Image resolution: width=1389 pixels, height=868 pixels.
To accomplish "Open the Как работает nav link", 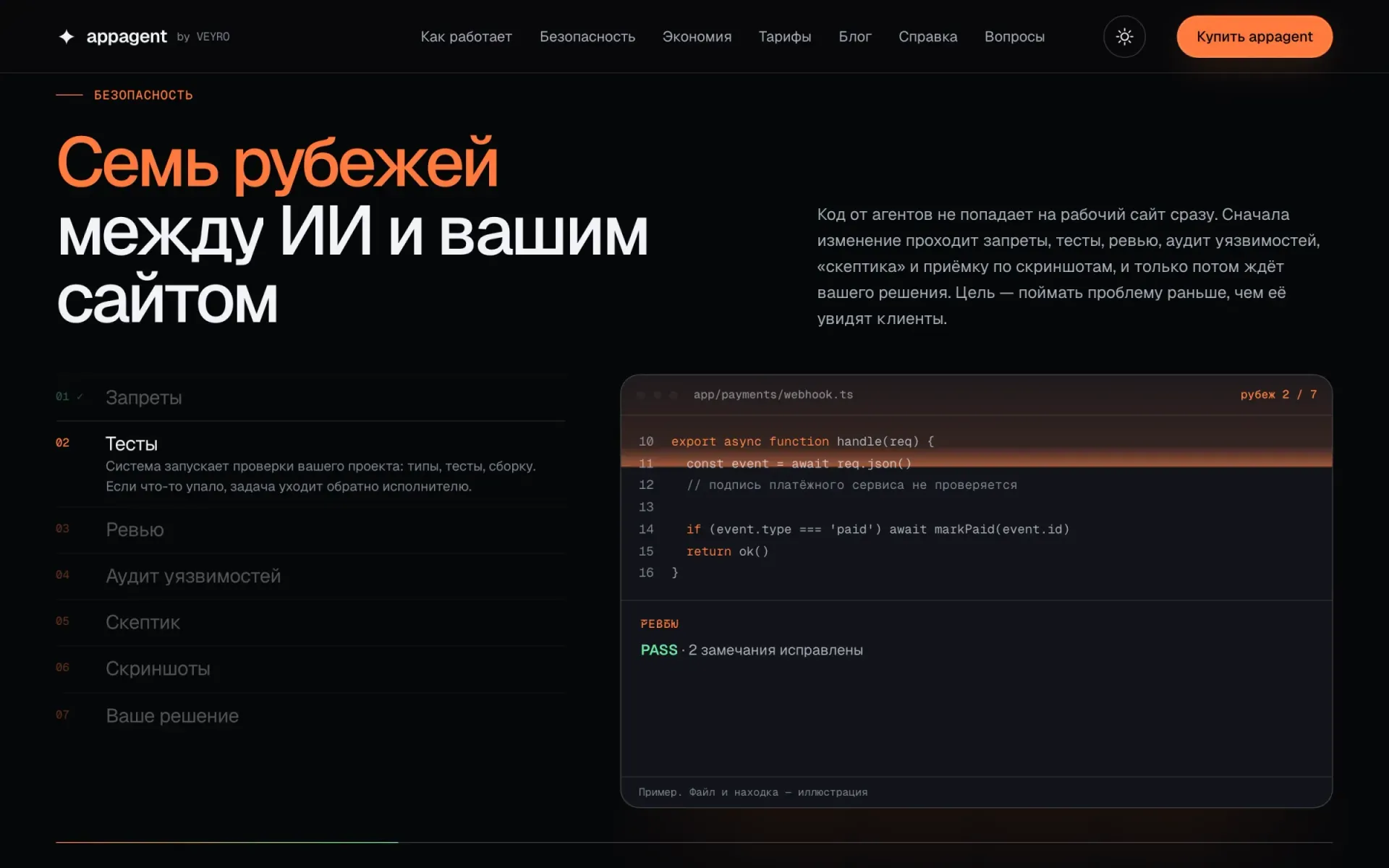I will point(466,37).
